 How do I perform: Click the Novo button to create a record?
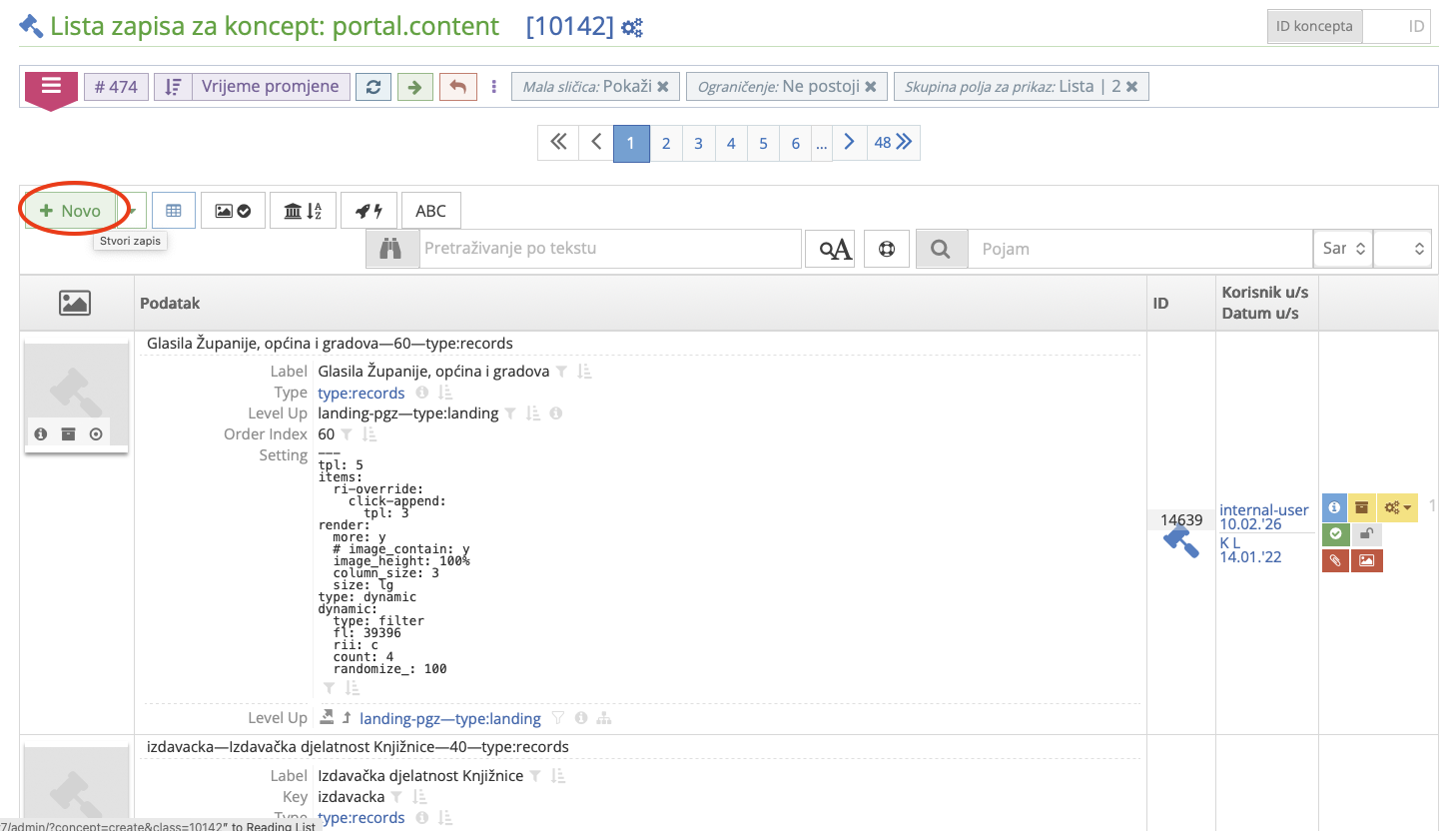[70, 210]
